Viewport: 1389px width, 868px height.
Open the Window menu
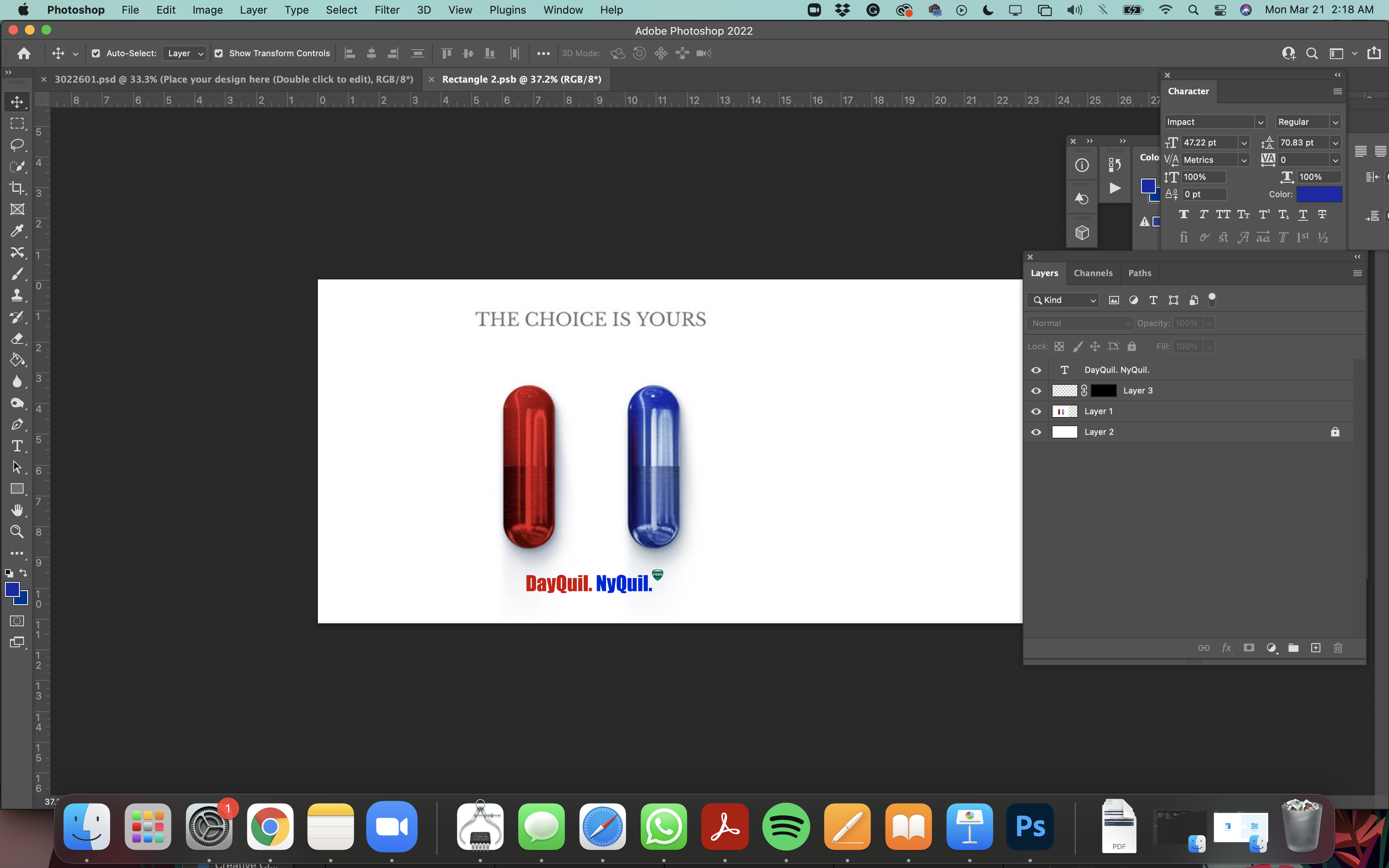[563, 10]
